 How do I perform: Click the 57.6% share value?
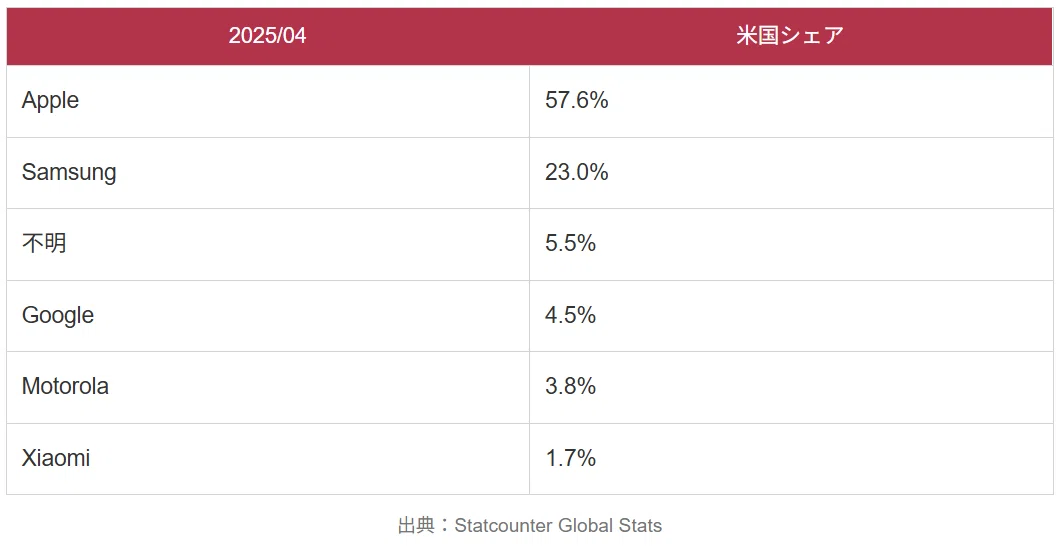576,100
